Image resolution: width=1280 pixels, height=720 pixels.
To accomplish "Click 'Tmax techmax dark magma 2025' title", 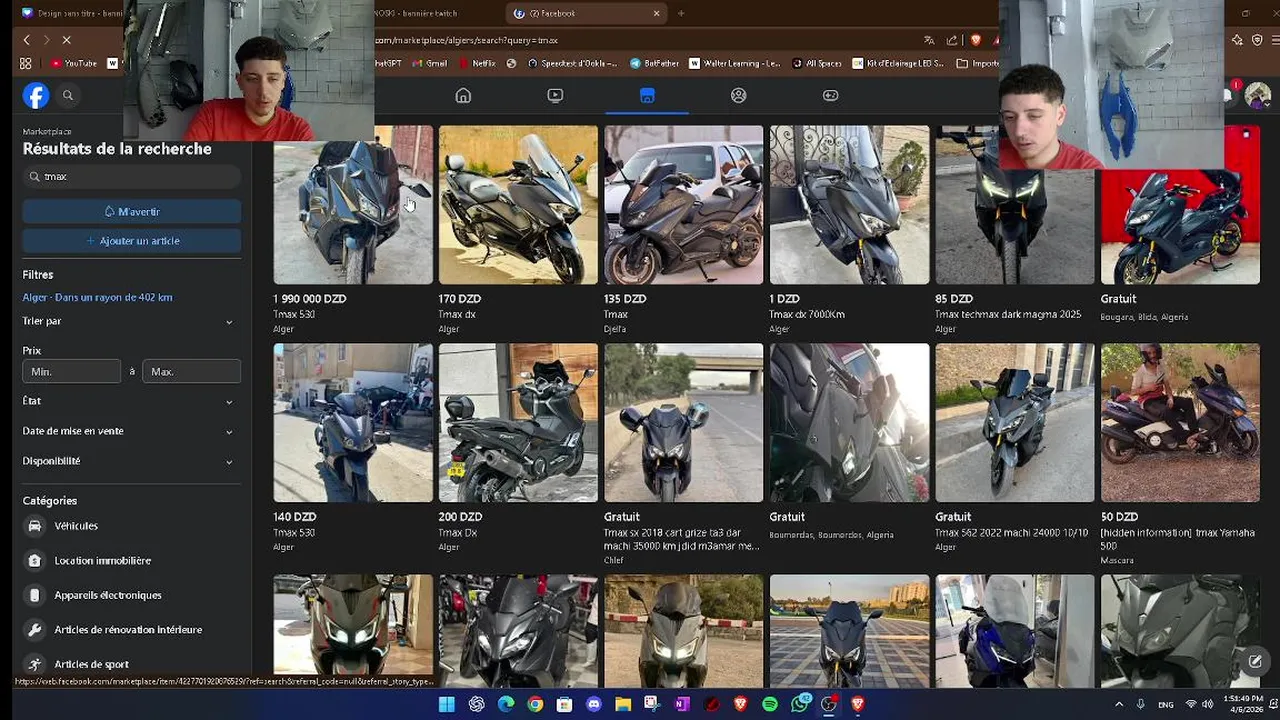I will click(1008, 314).
